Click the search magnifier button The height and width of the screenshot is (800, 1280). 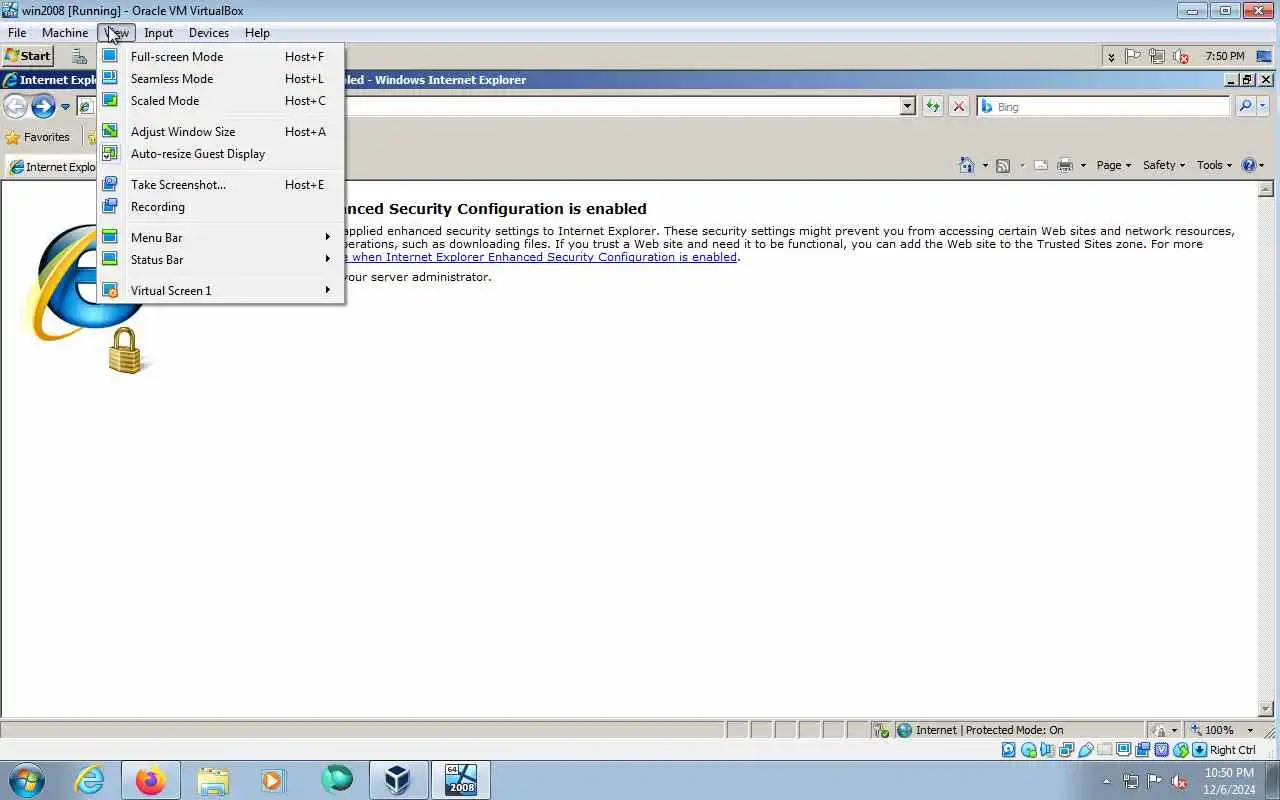[1245, 106]
